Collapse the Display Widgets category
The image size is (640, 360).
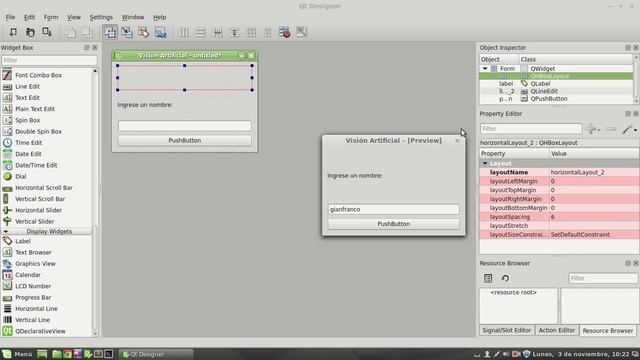pos(6,231)
